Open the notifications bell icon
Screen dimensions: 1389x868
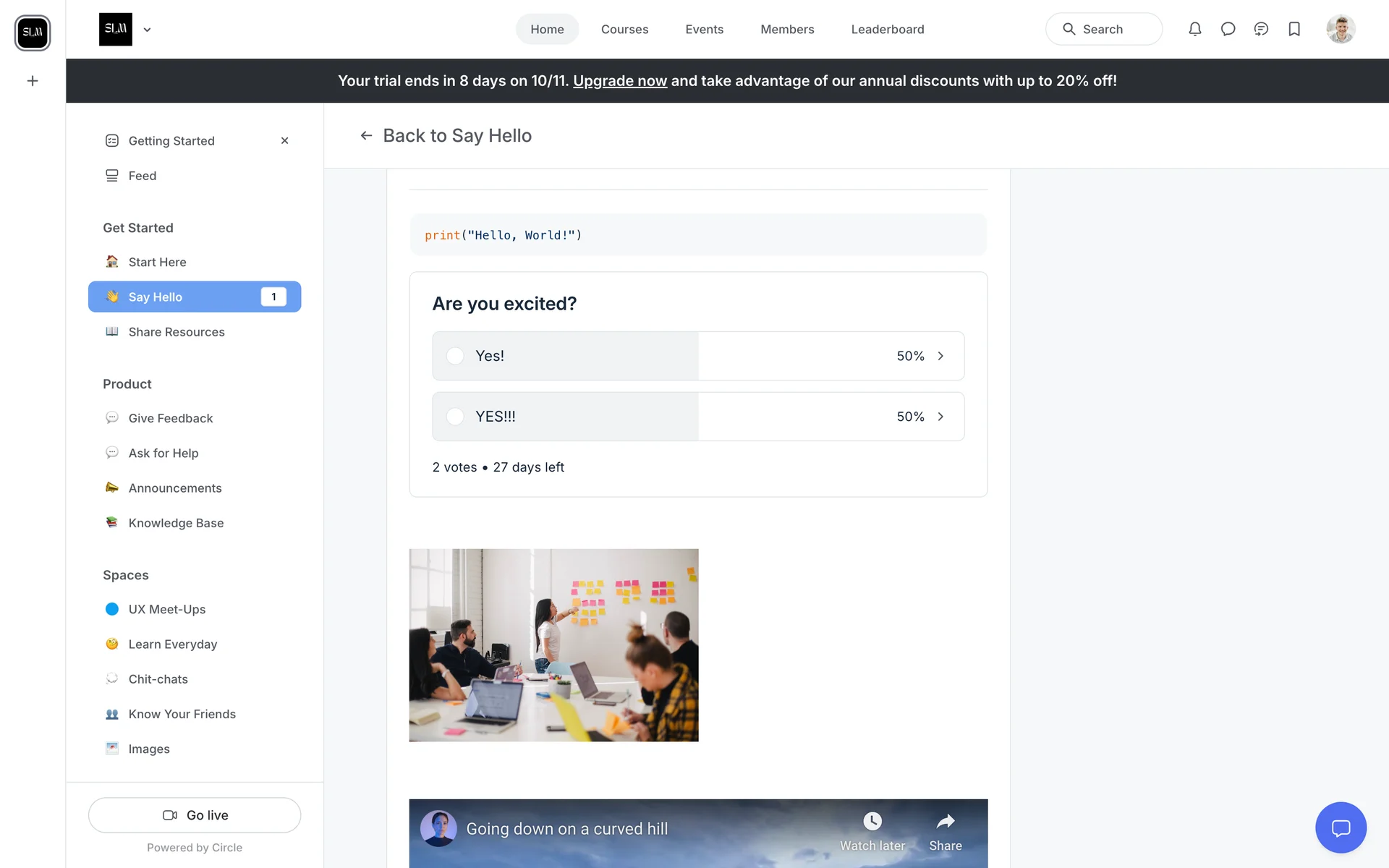[1195, 29]
